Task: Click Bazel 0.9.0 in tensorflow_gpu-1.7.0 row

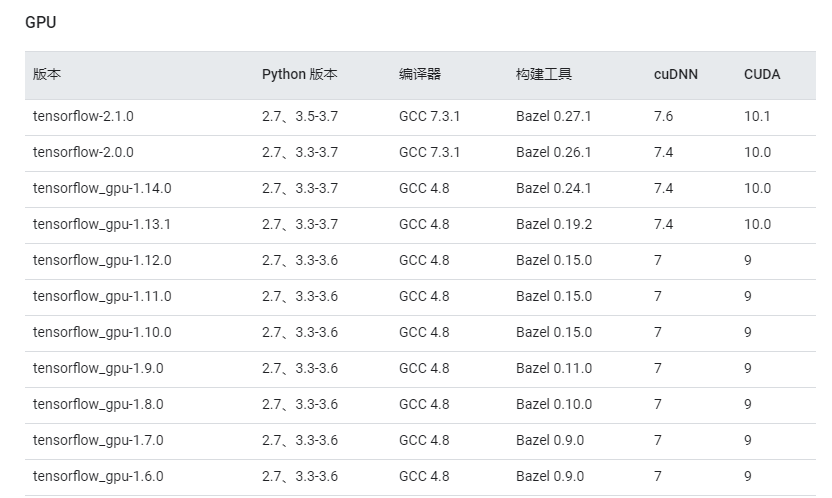Action: 550,441
